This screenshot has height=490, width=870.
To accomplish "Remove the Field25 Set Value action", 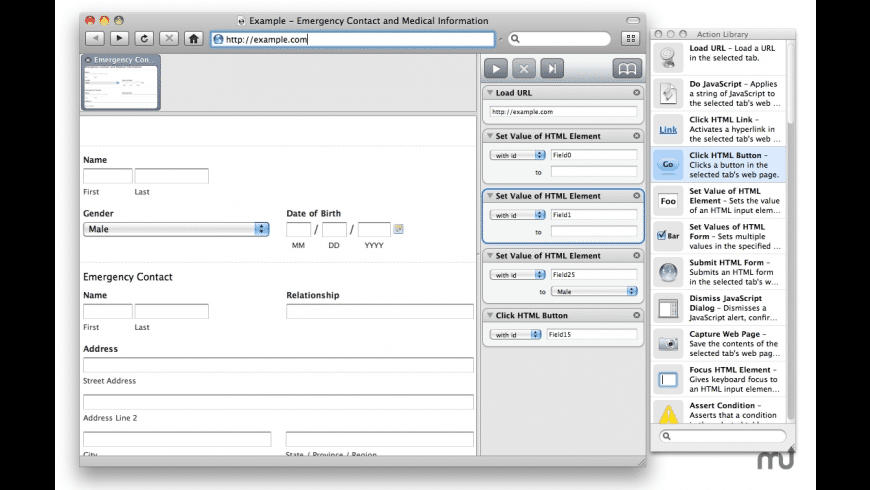I will pyautogui.click(x=636, y=255).
